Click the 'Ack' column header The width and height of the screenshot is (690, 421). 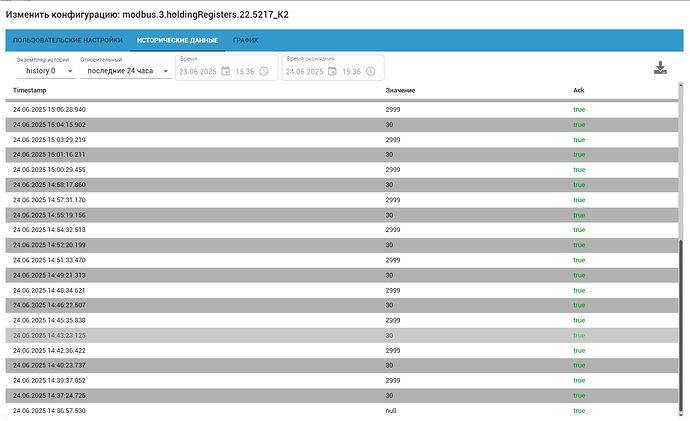pyautogui.click(x=578, y=90)
